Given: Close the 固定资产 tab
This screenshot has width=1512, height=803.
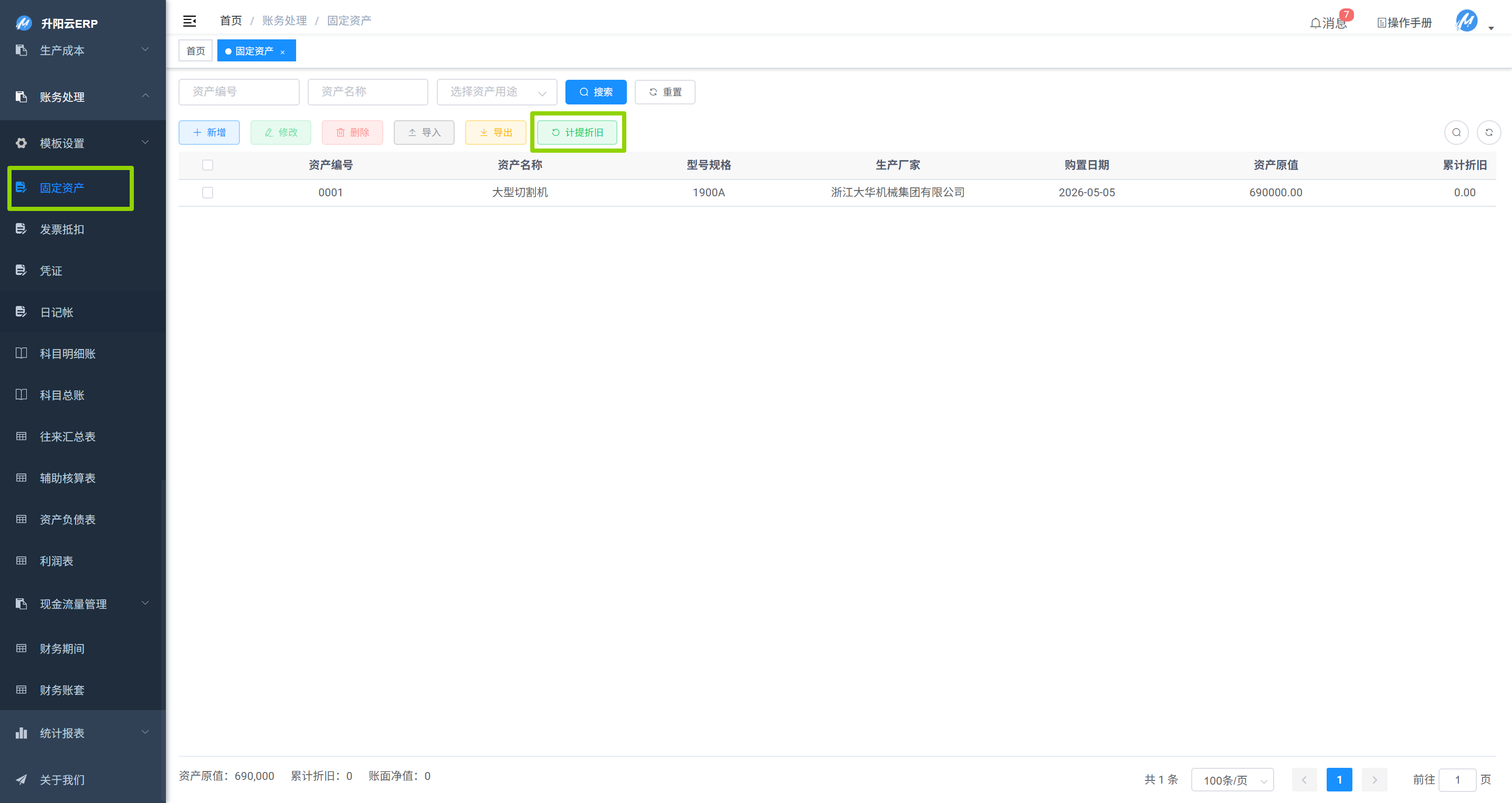Looking at the screenshot, I should [x=282, y=52].
